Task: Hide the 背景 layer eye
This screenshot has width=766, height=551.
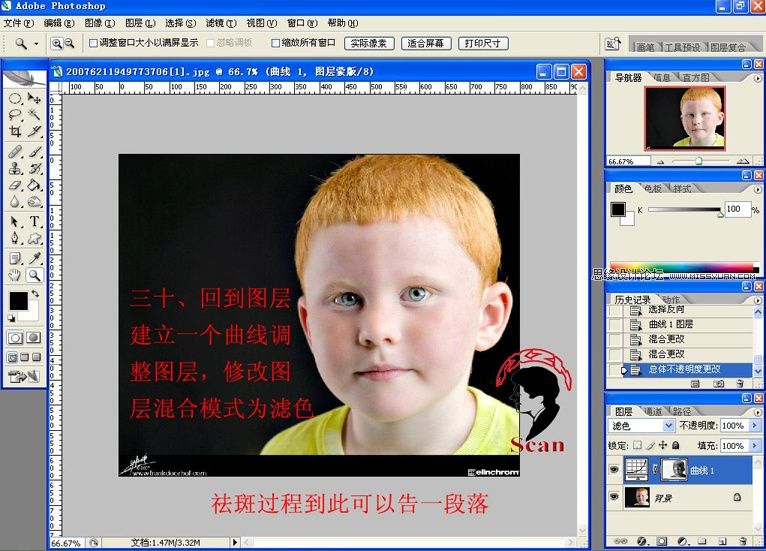Action: tap(614, 497)
